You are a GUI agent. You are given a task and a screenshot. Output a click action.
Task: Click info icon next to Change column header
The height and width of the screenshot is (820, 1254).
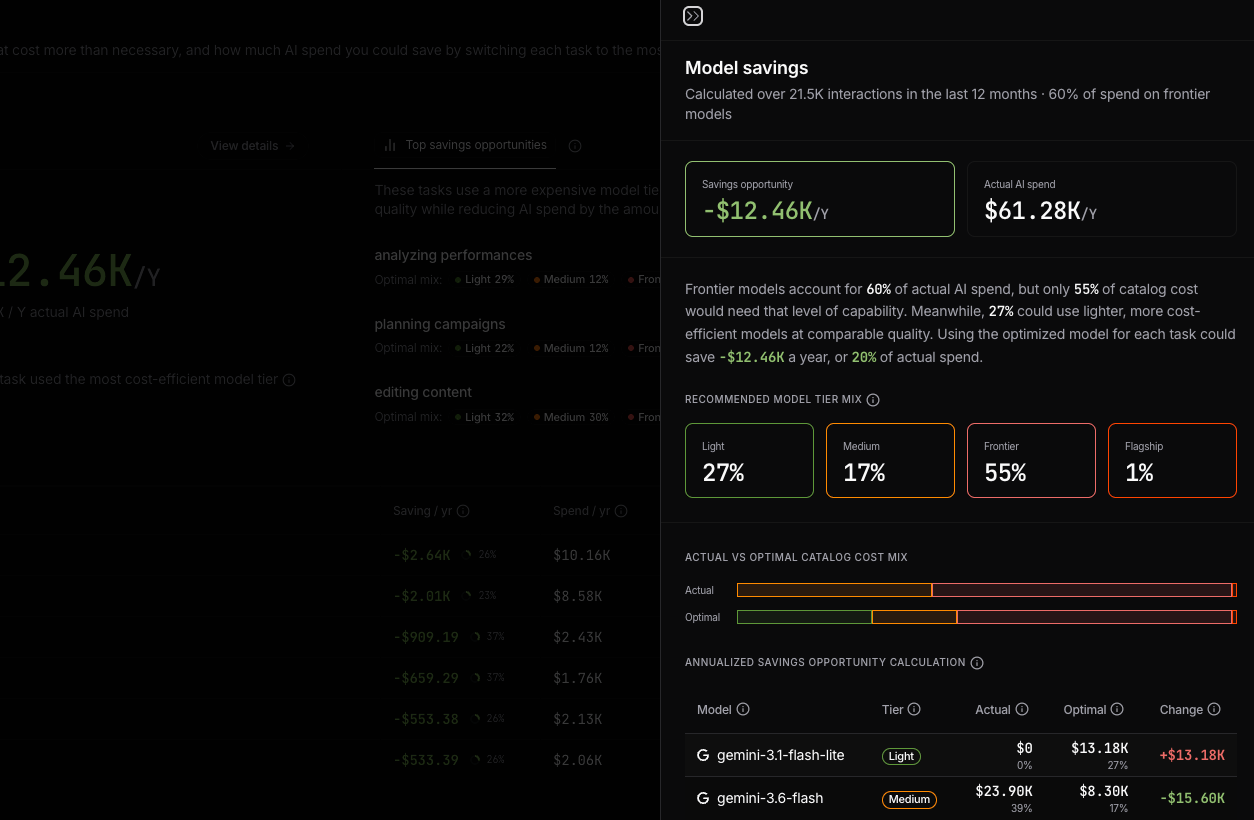[x=1214, y=709]
